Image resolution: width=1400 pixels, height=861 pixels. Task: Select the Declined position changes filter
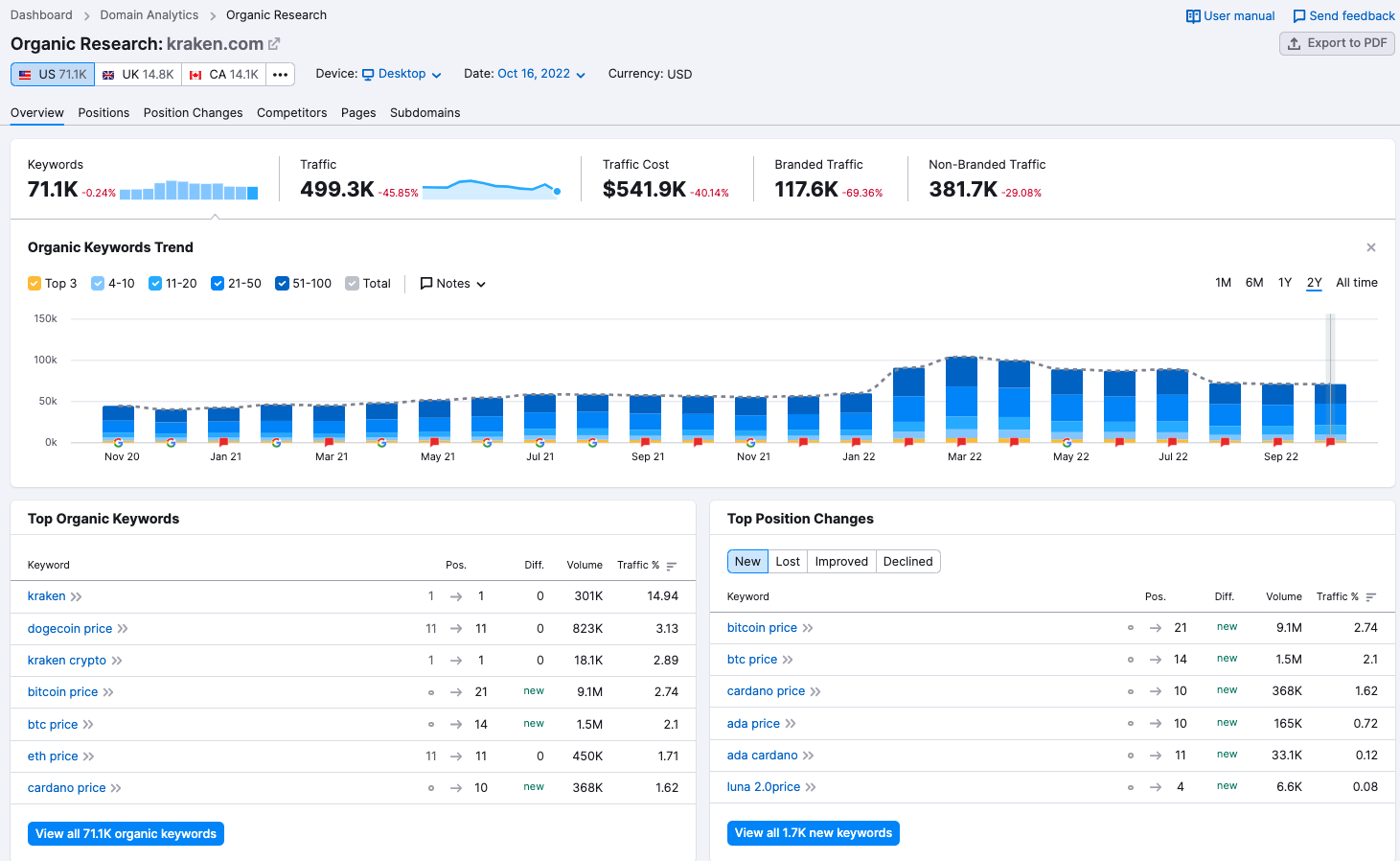(907, 562)
